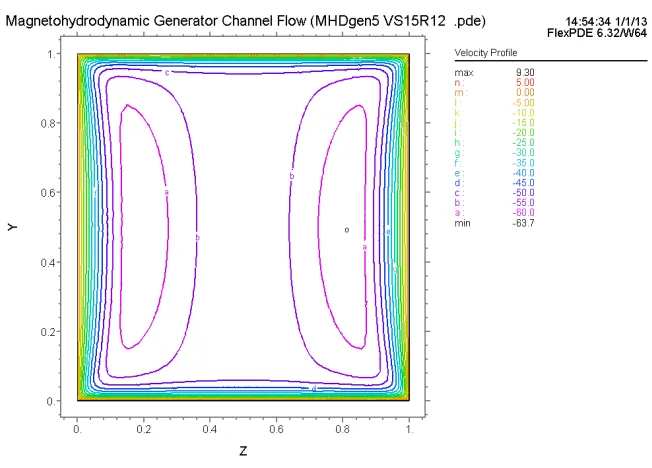This screenshot has width=652, height=468.
Task: Select legend entry 'h: -25.0'
Action: point(494,143)
